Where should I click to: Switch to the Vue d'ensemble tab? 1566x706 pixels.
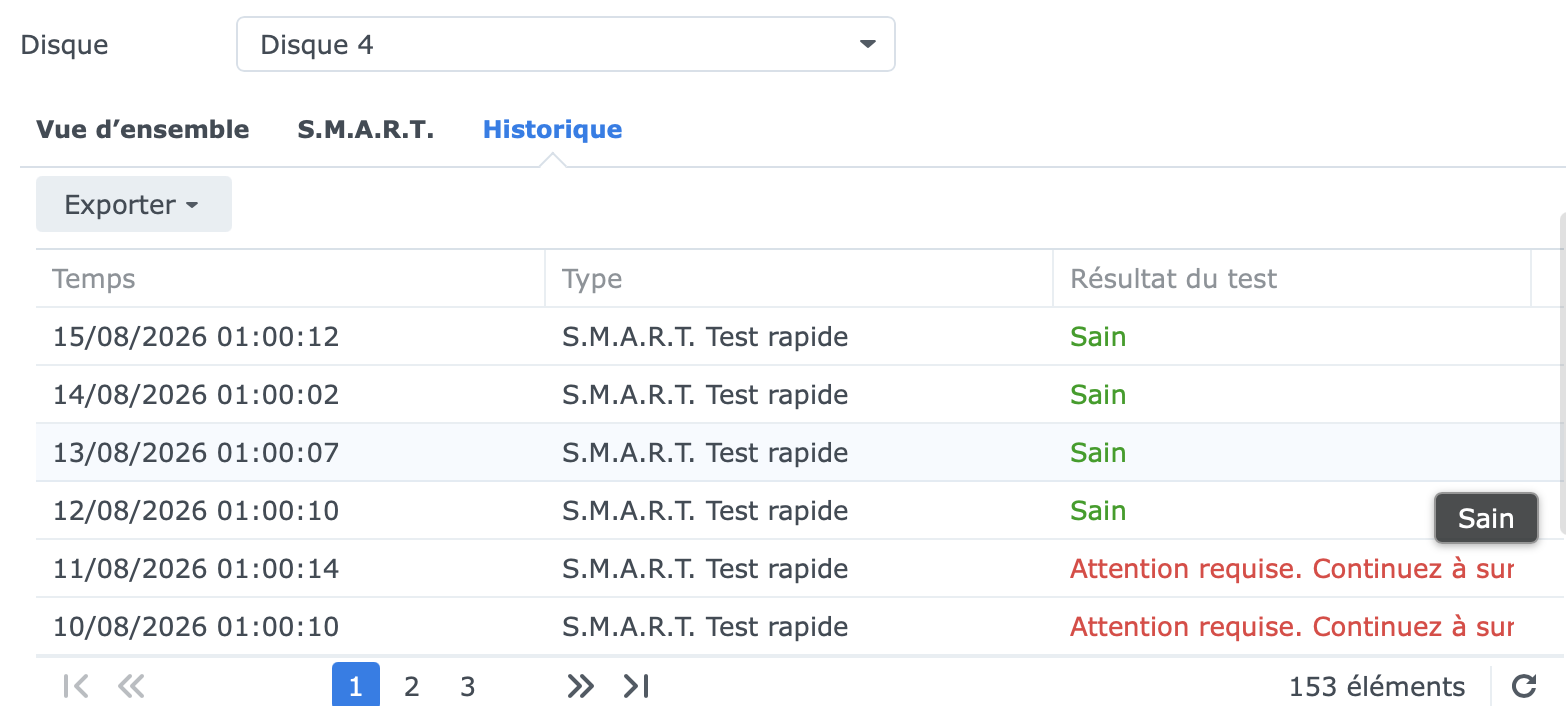tap(143, 129)
